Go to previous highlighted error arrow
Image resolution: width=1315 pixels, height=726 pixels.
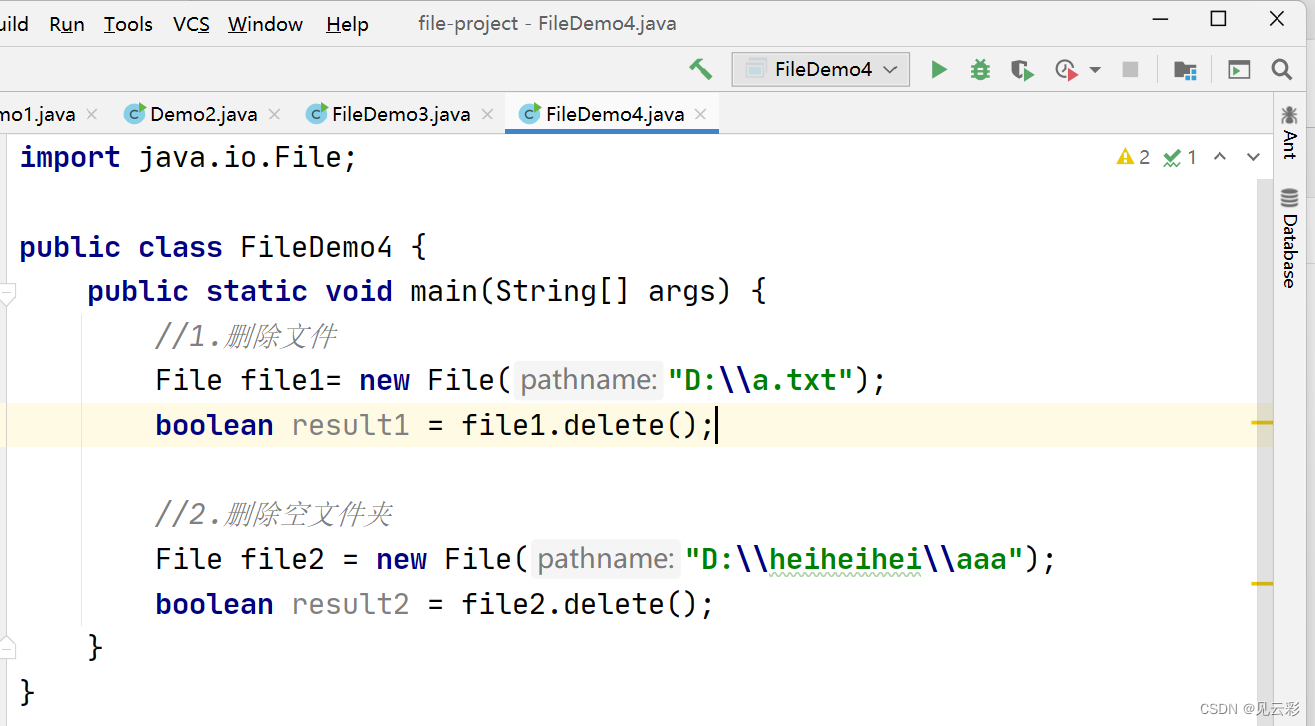[1220, 157]
